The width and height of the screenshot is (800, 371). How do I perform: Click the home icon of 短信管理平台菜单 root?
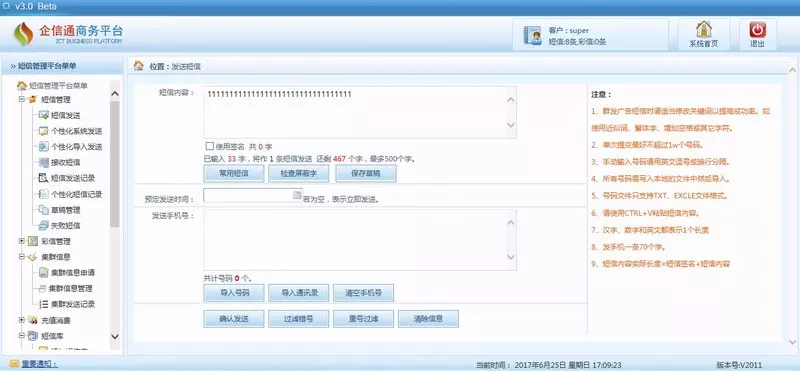coord(22,85)
